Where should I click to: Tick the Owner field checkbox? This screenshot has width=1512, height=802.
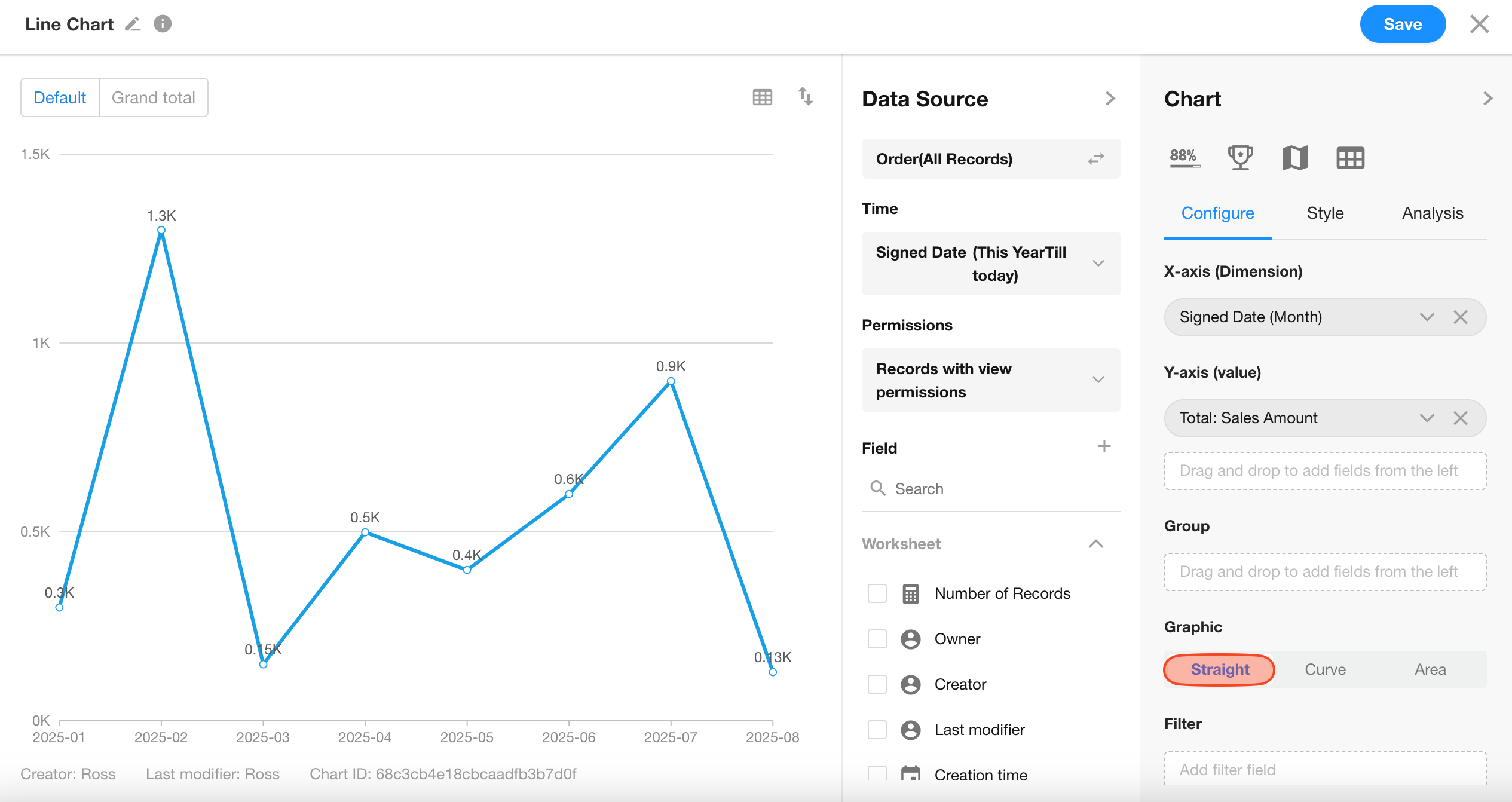[x=877, y=639]
